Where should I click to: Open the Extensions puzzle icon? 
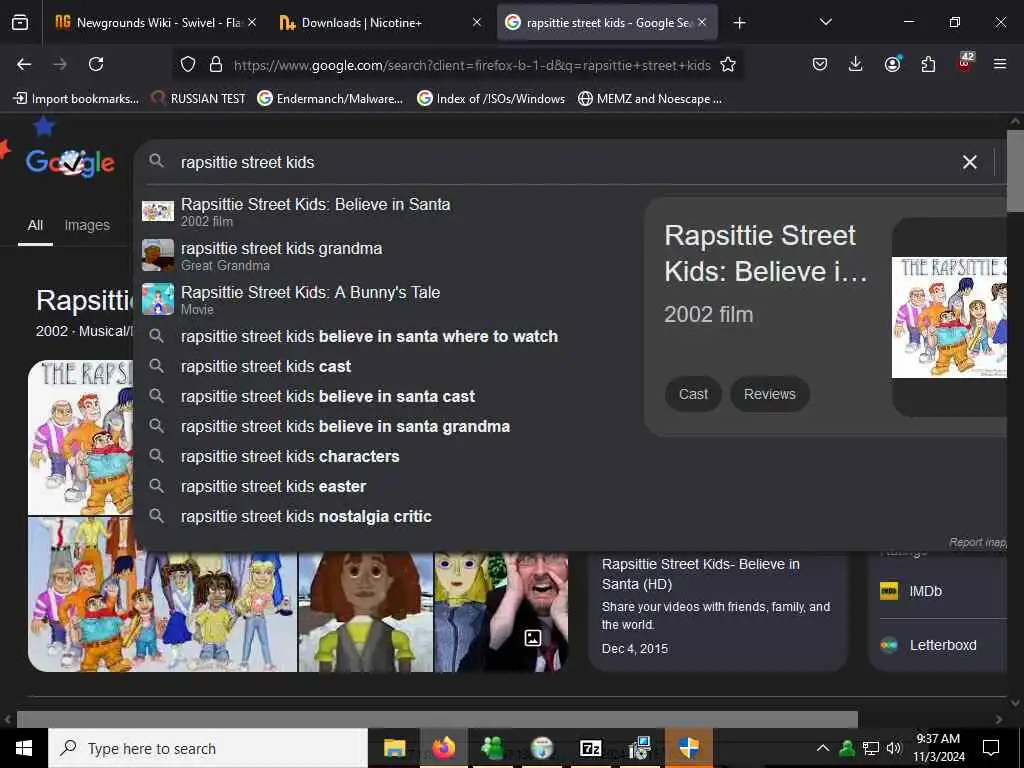coord(928,64)
